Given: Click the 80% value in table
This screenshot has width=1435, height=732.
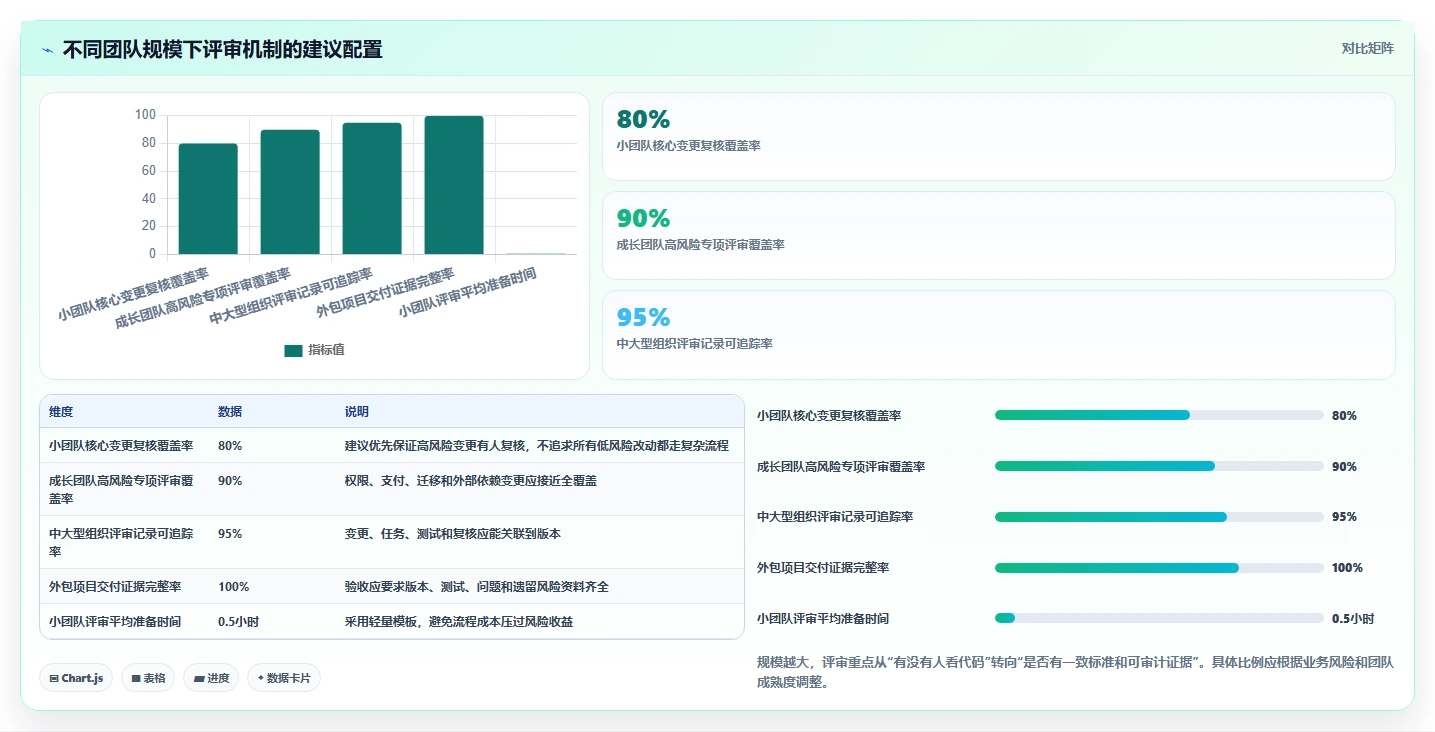Looking at the screenshot, I should pos(230,445).
